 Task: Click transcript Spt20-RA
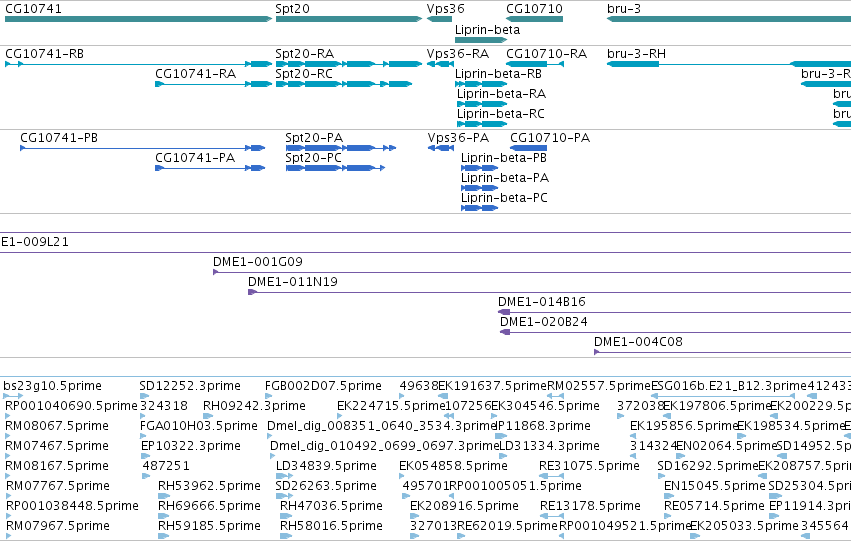pyautogui.click(x=304, y=54)
